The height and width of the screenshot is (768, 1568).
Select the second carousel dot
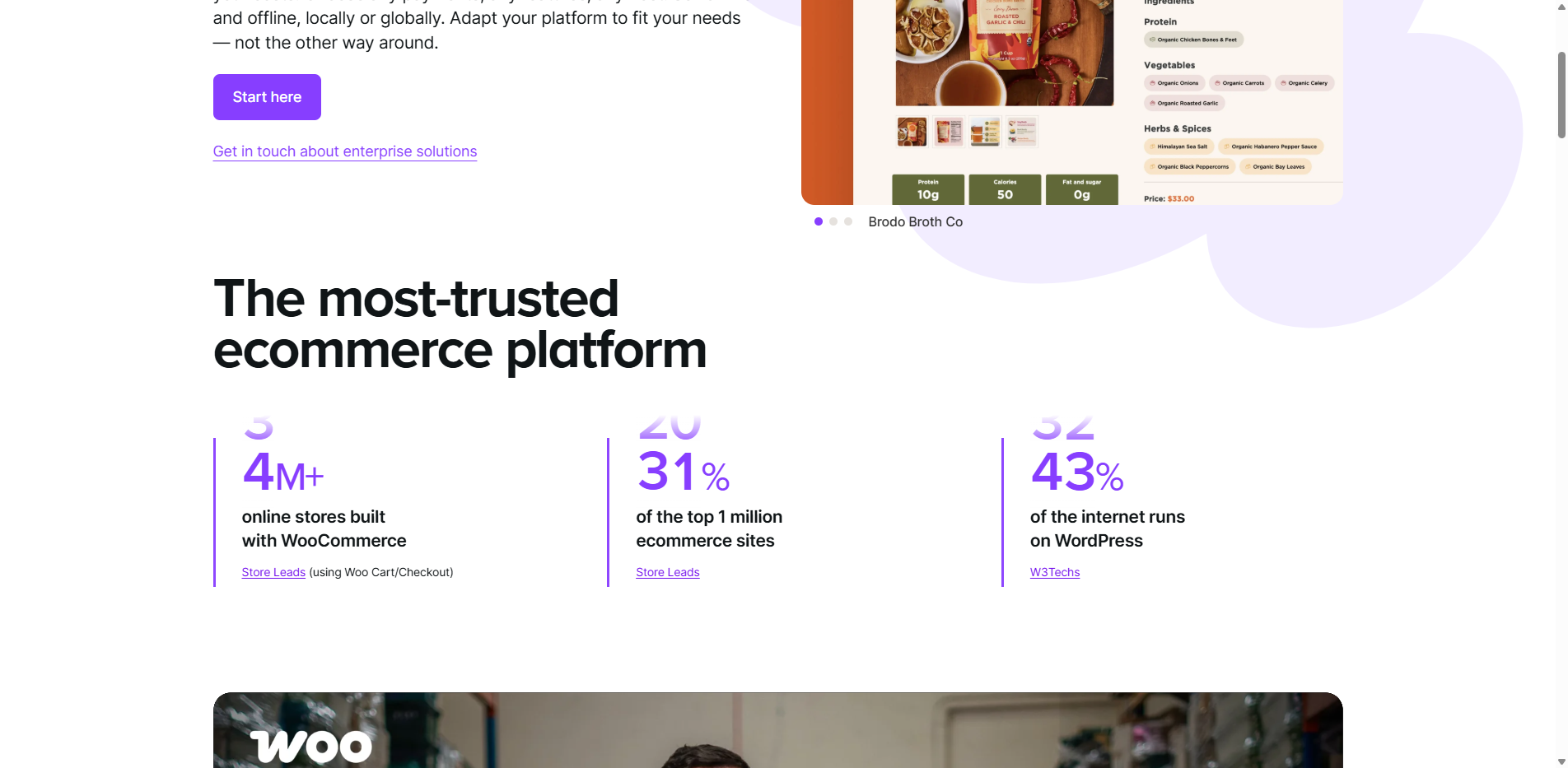click(833, 221)
